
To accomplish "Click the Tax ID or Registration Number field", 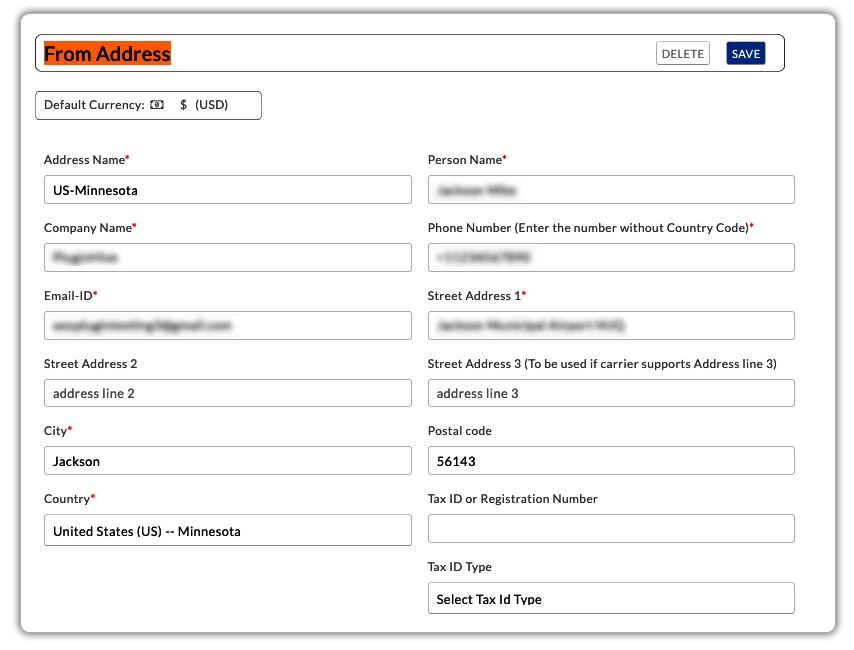I will (x=611, y=528).
